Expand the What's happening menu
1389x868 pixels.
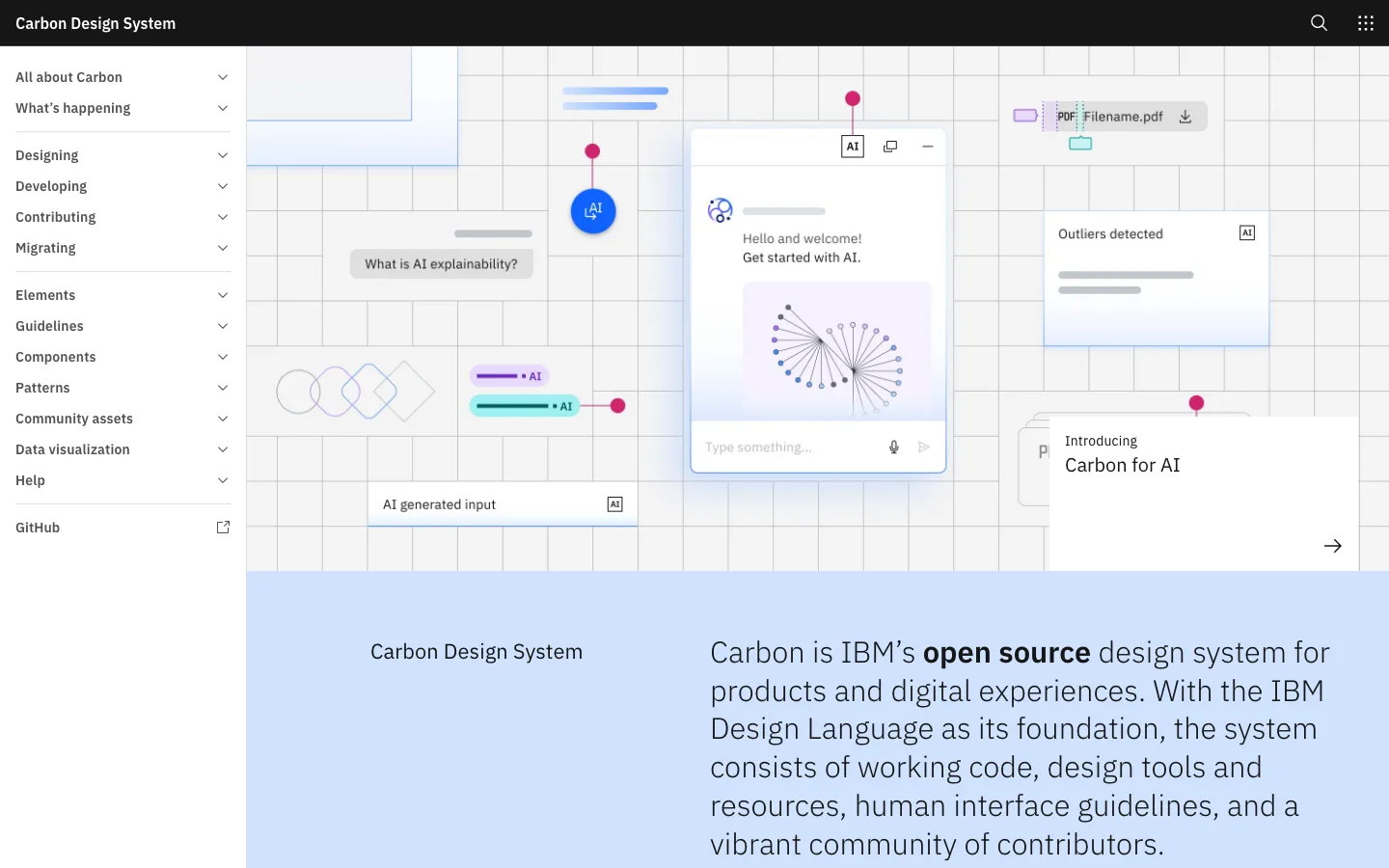click(x=123, y=108)
